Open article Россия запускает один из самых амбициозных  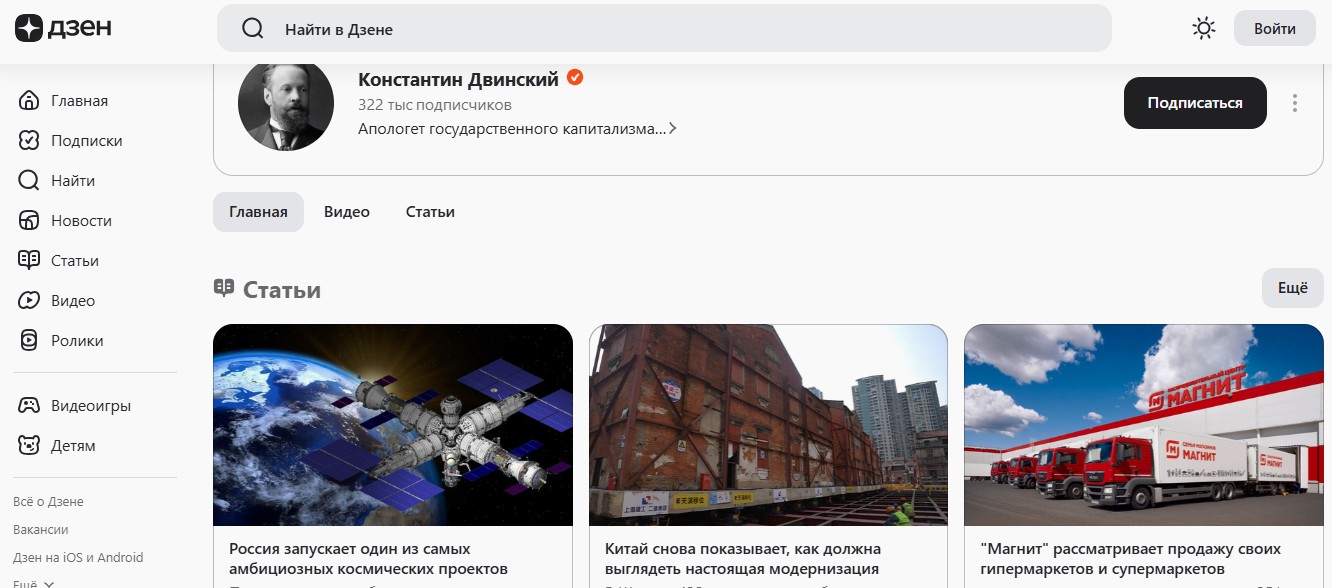click(x=368, y=559)
